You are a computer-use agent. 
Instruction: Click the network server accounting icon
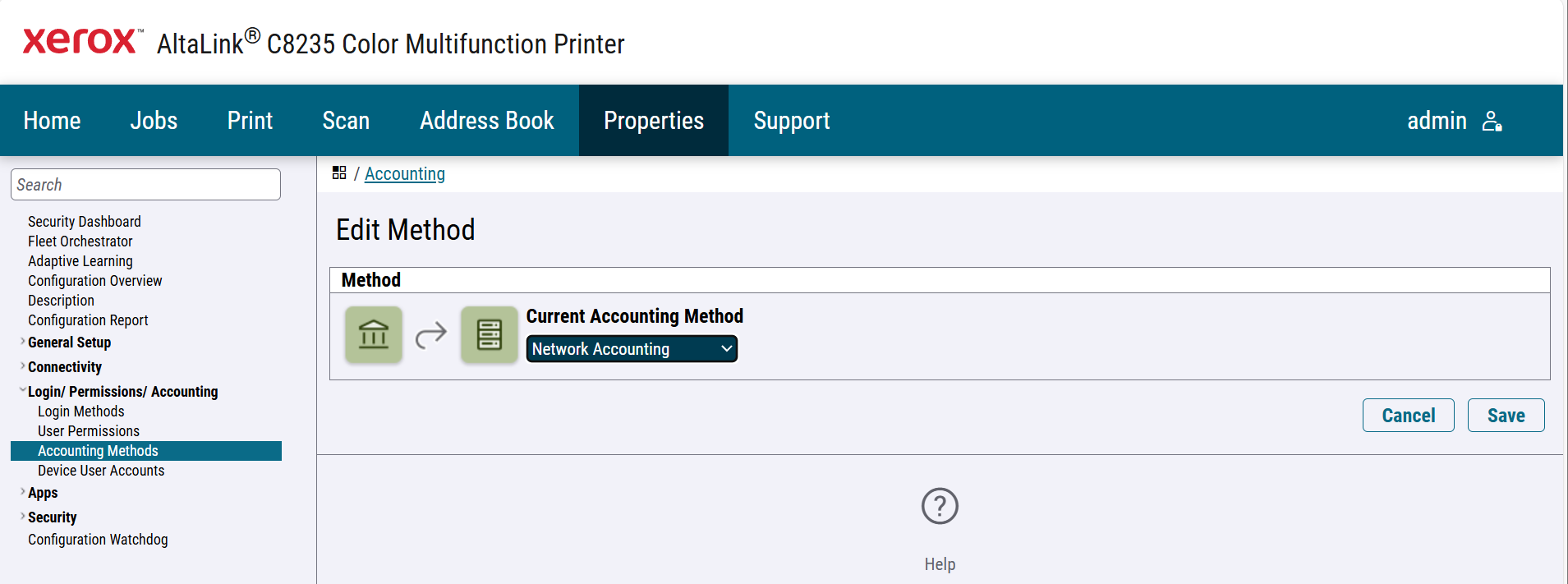pos(489,334)
